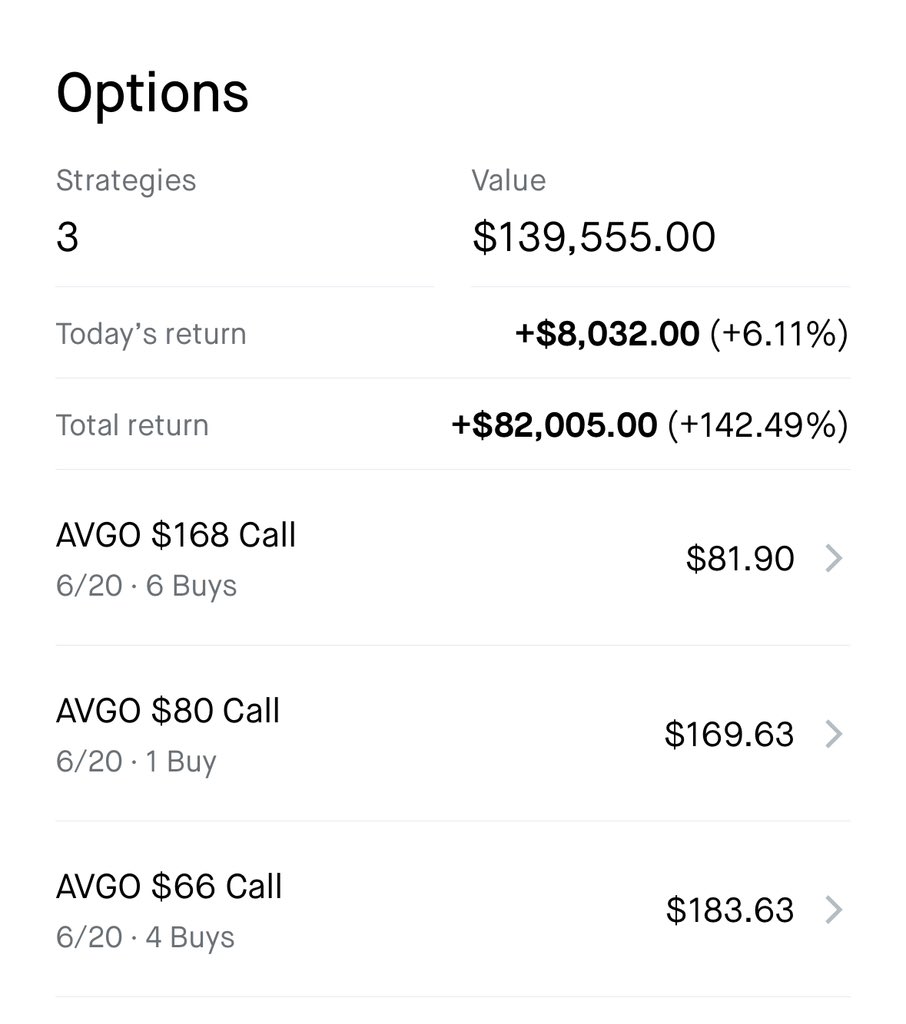Click the "6/20 · 4 Buys" subtitle
Screen dimensions: 906x1024
(145, 937)
